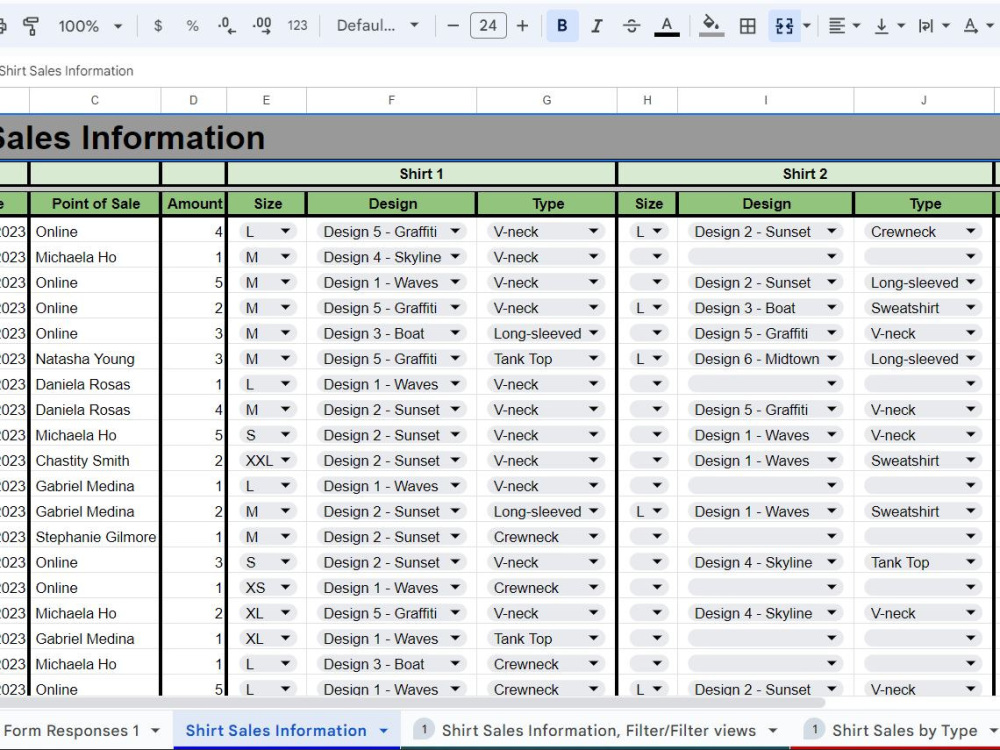Image resolution: width=1000 pixels, height=750 pixels.
Task: Open text wrapping options
Action: click(925, 26)
